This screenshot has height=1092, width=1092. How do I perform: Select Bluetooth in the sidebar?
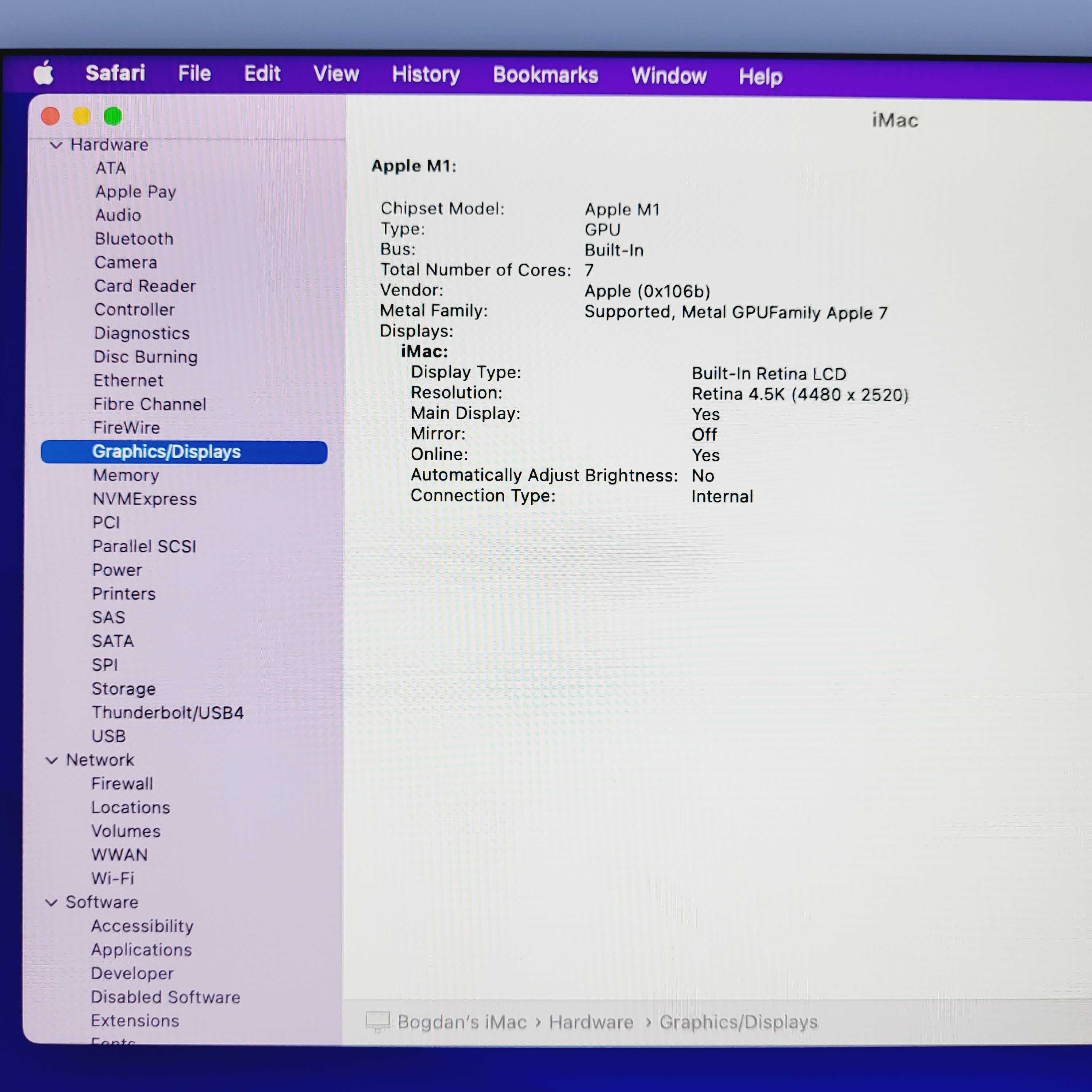[135, 239]
